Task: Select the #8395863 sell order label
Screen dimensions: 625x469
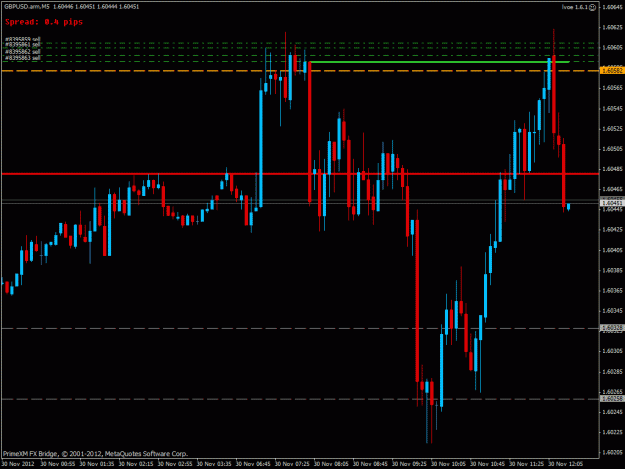Action: coord(23,58)
